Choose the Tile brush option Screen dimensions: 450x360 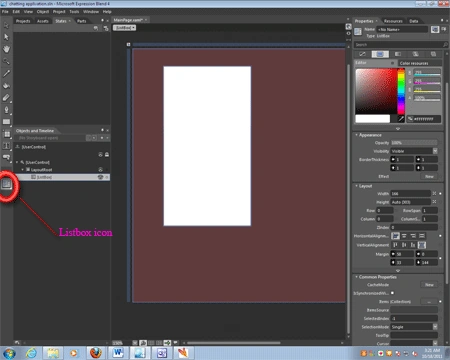415,54
